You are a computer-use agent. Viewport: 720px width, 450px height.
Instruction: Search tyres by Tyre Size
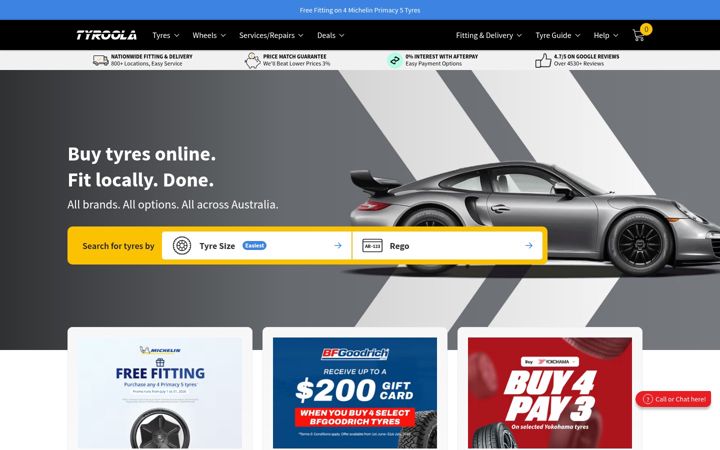pyautogui.click(x=257, y=246)
